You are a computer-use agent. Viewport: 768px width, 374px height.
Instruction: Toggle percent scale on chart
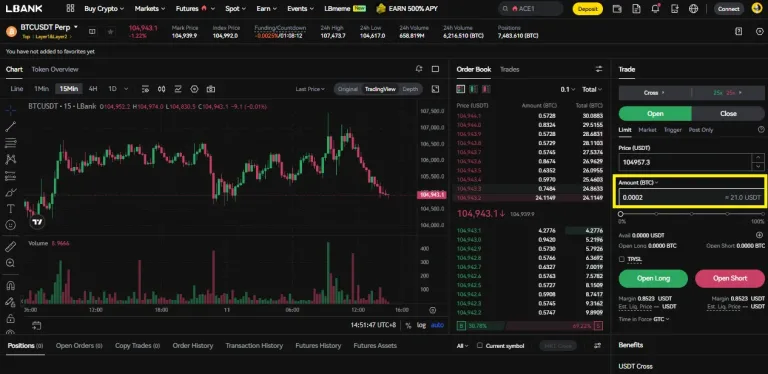(x=408, y=325)
